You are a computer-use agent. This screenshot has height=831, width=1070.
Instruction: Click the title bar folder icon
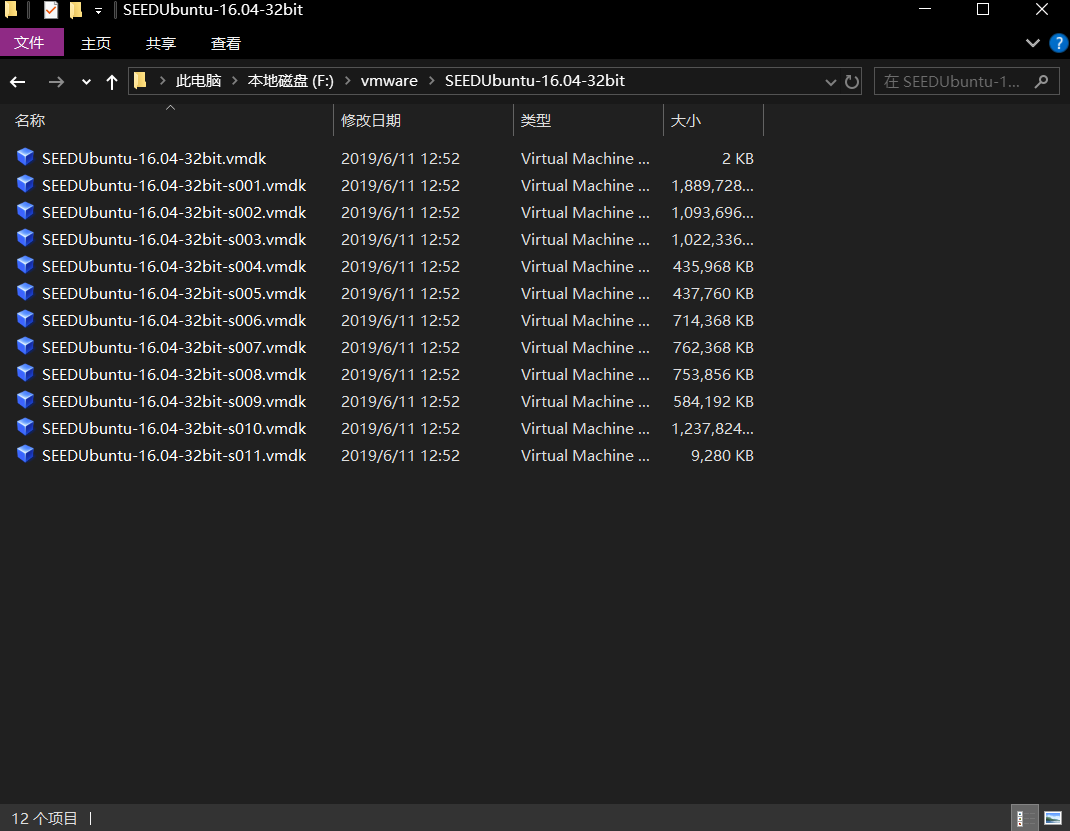coord(11,10)
